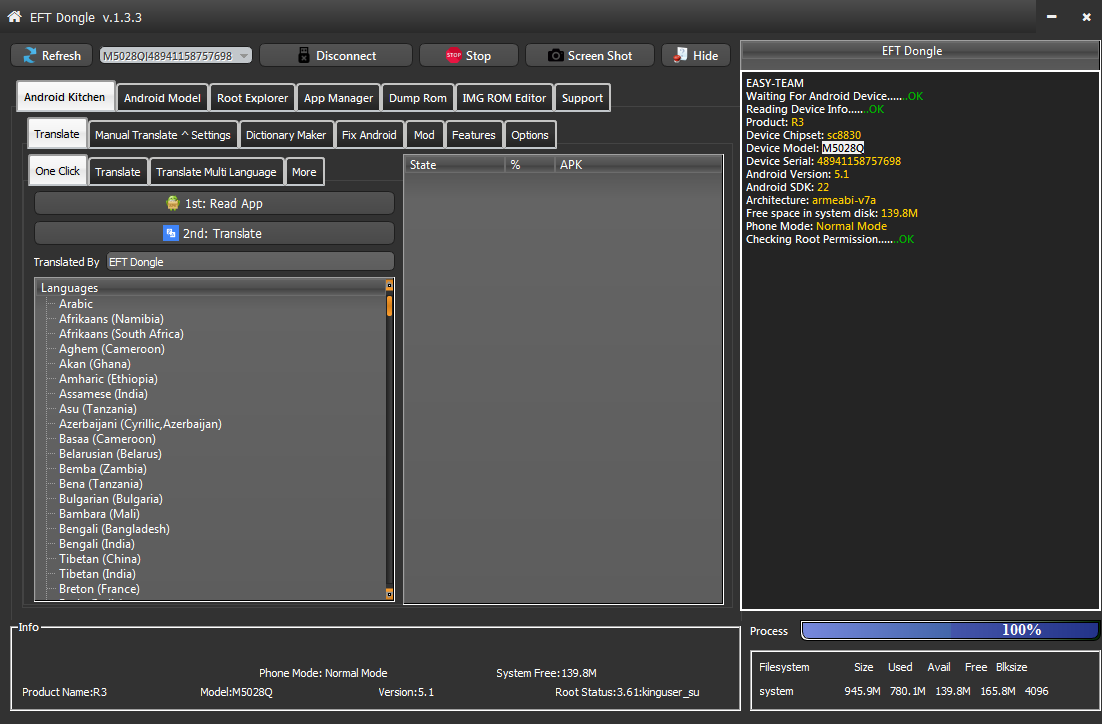This screenshot has height=724, width=1102.
Task: Click the Android robot icon on Read App
Action: [x=173, y=203]
